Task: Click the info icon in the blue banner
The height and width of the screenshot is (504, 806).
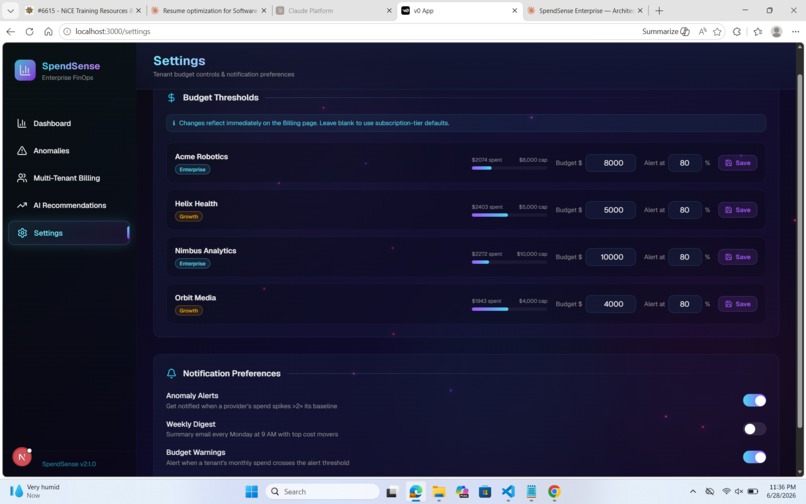Action: (173, 123)
